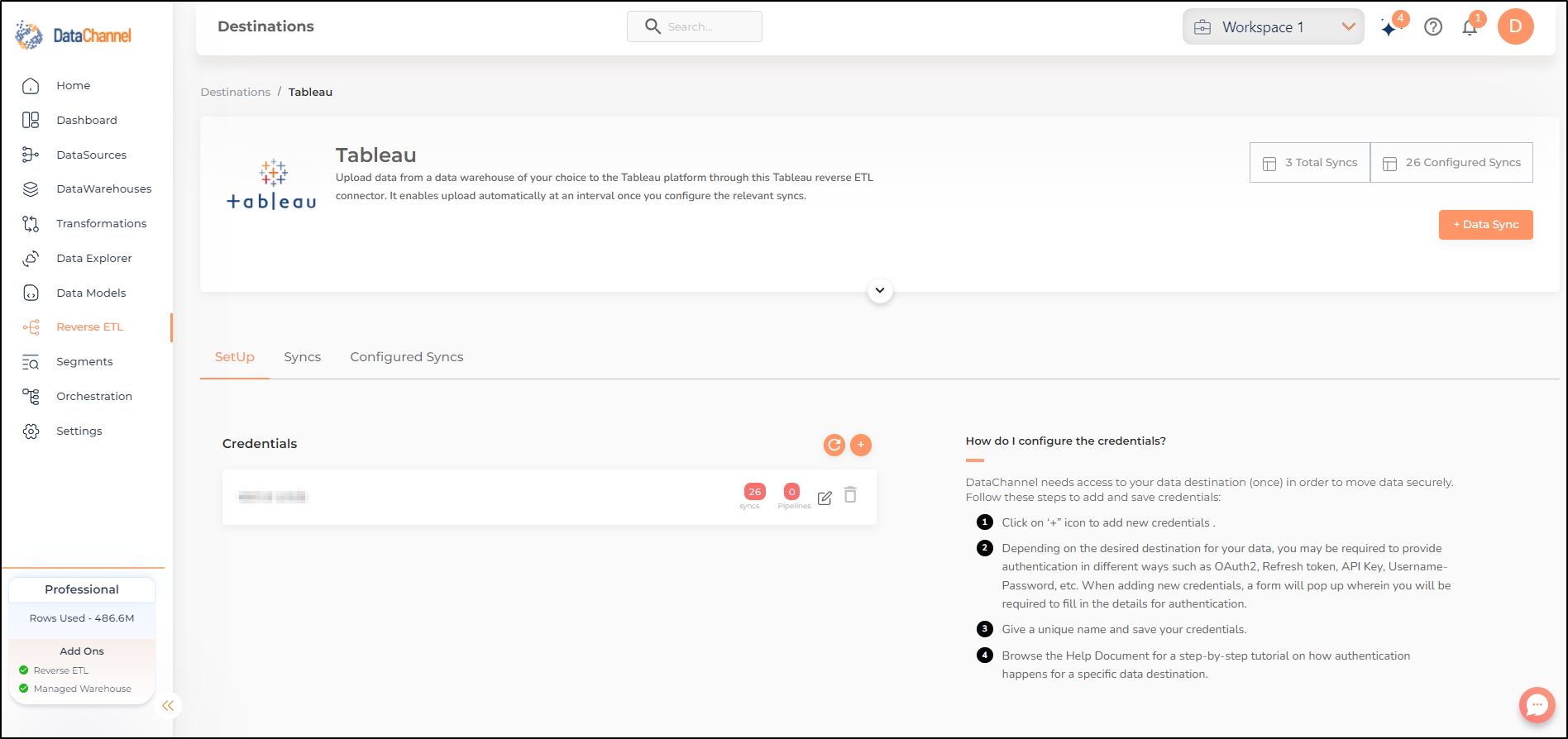The width and height of the screenshot is (1568, 739).
Task: Open the Dashboard icon in sidebar
Action: (x=31, y=120)
